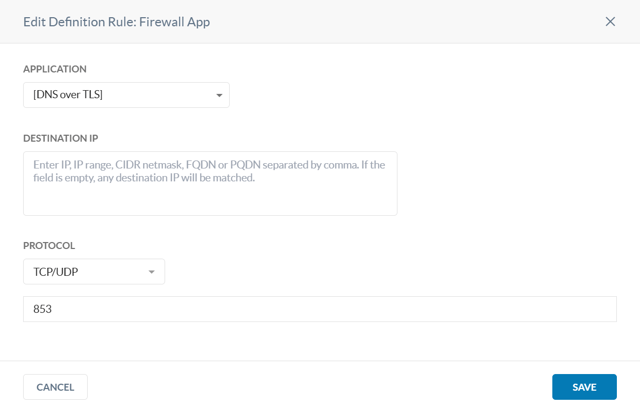Click the DESTINATION IP field label
Image resolution: width=640 pixels, height=410 pixels.
[61, 138]
